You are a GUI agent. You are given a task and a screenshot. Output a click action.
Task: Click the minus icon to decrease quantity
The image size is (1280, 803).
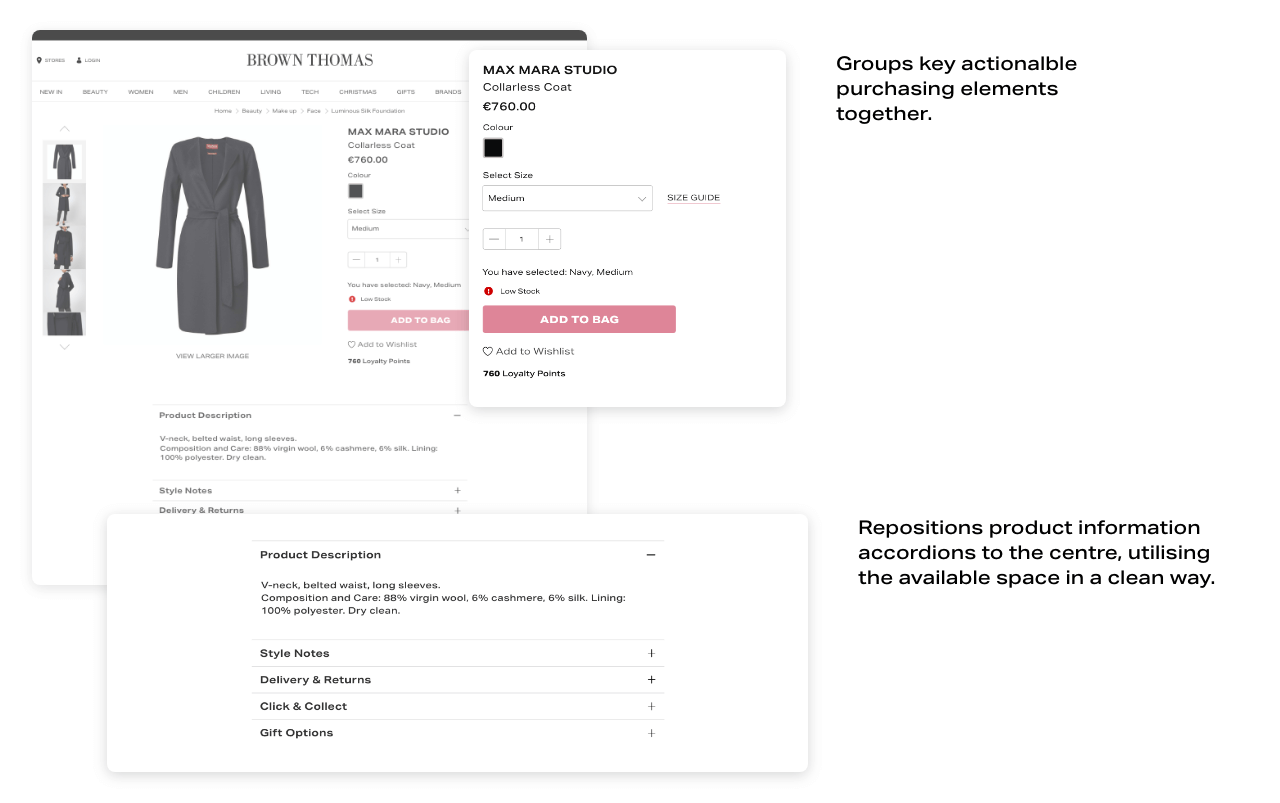[x=494, y=239]
